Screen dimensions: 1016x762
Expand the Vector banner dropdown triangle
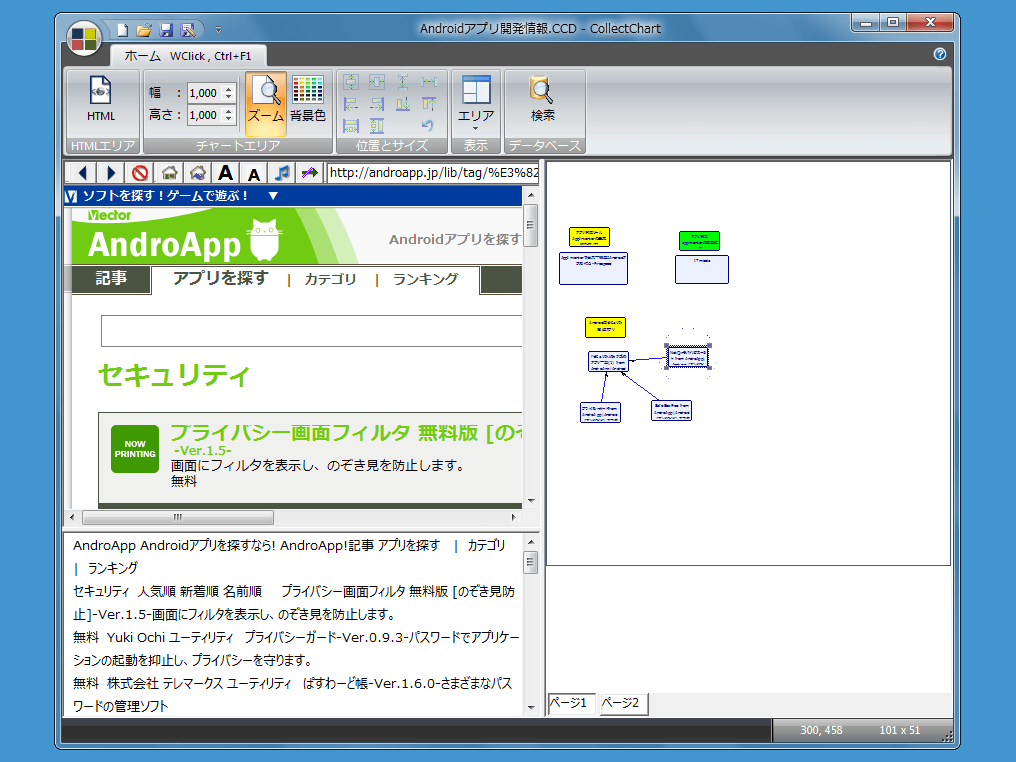click(273, 196)
